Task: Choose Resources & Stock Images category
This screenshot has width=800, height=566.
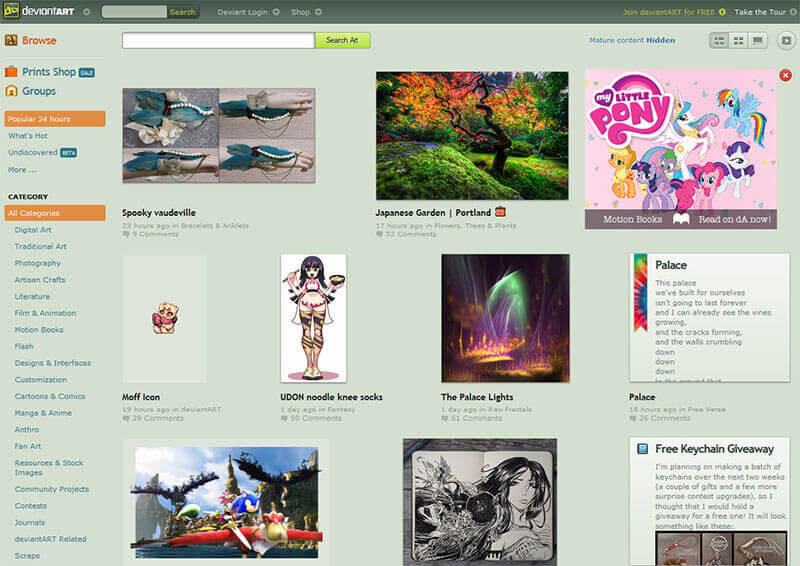Action: [48, 467]
